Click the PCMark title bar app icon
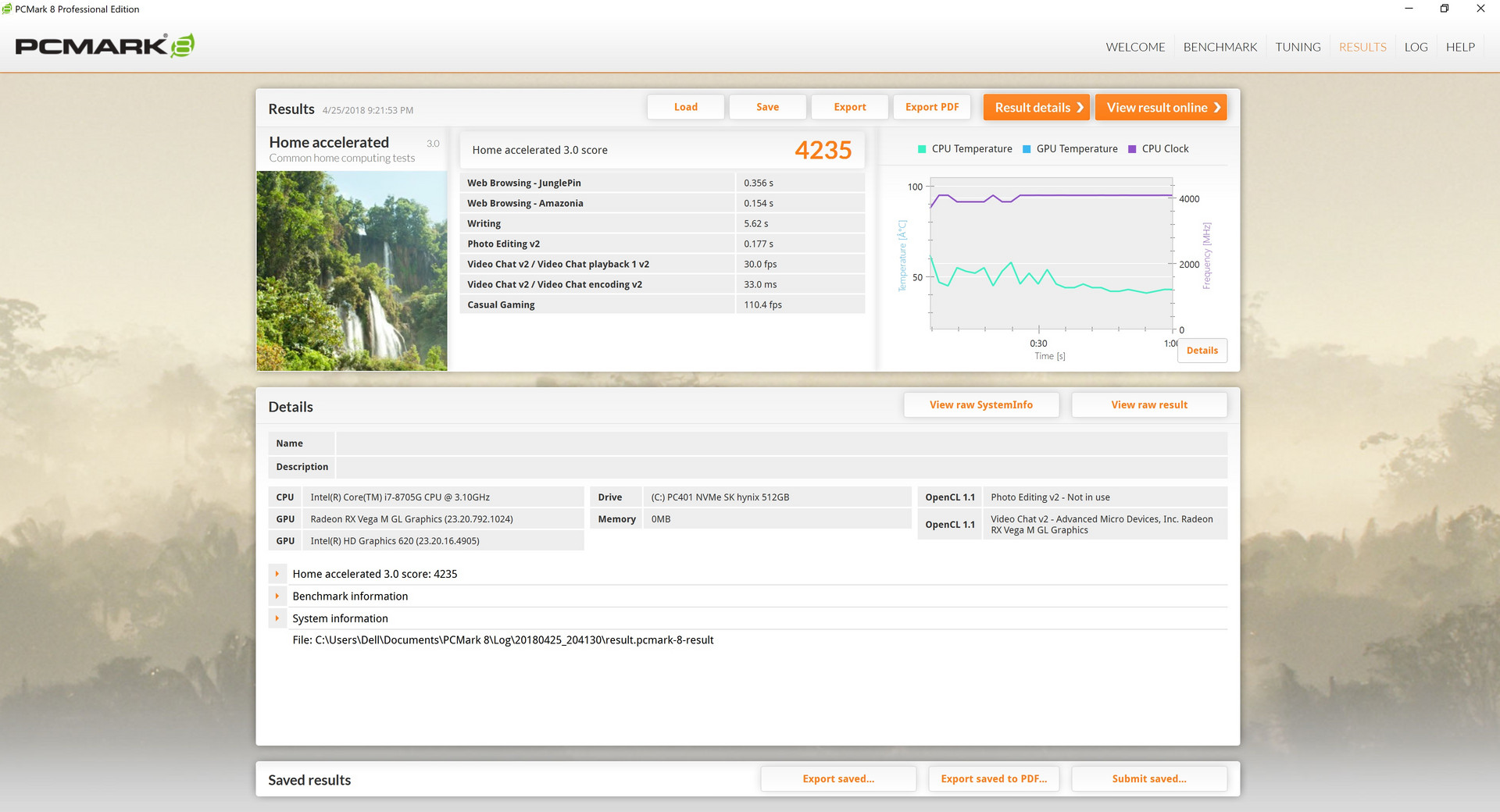Viewport: 1500px width, 812px height. (x=7, y=9)
